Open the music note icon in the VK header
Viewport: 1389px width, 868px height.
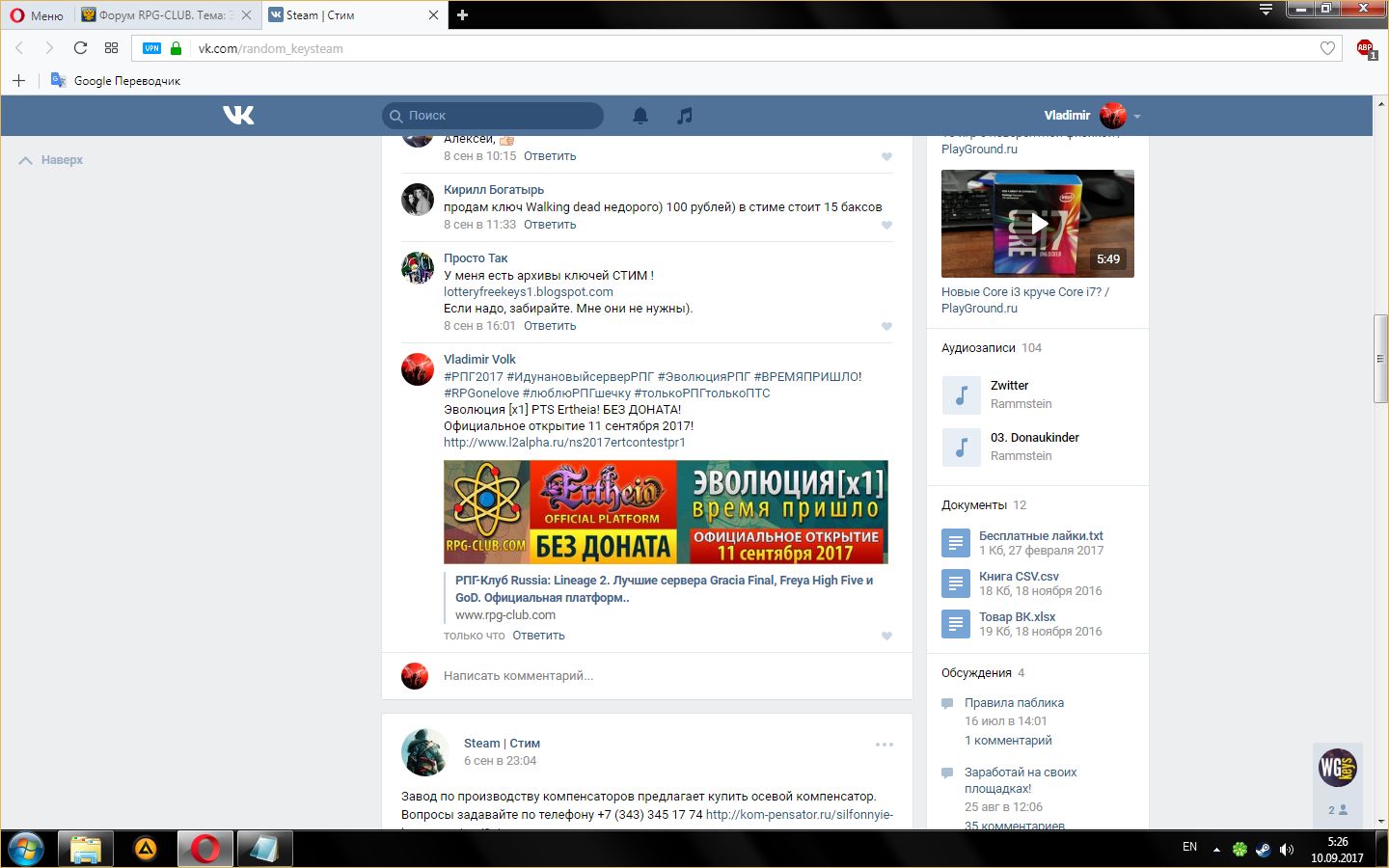[684, 116]
